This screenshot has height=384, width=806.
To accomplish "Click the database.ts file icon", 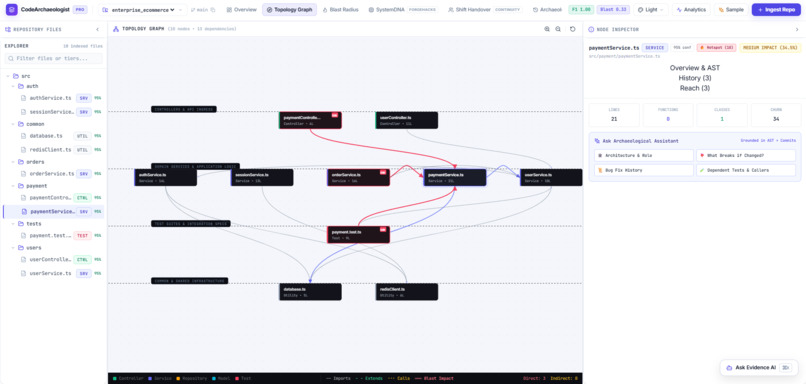I will click(x=23, y=136).
